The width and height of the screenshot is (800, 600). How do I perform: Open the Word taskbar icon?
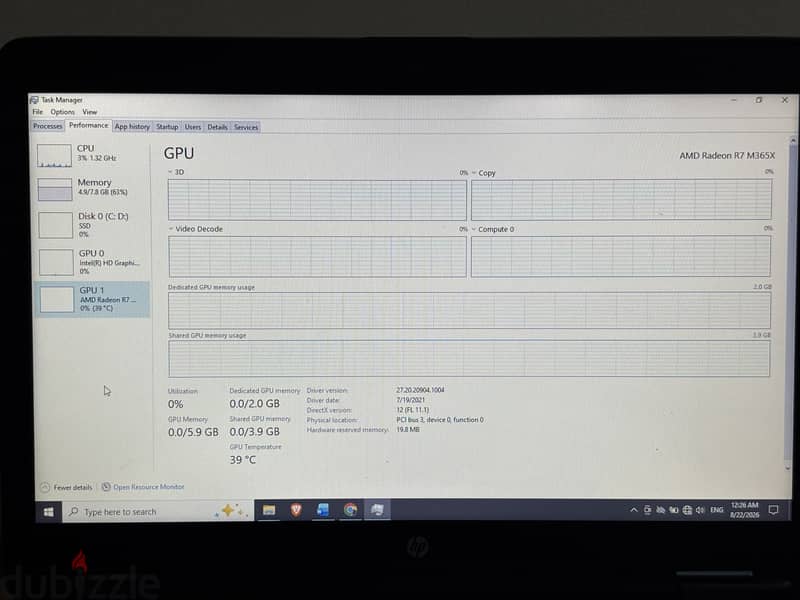click(323, 510)
